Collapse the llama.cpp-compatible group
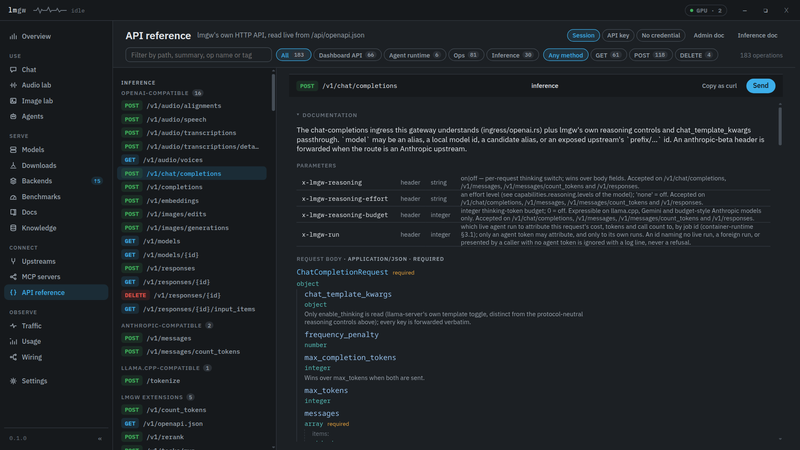 point(166,368)
